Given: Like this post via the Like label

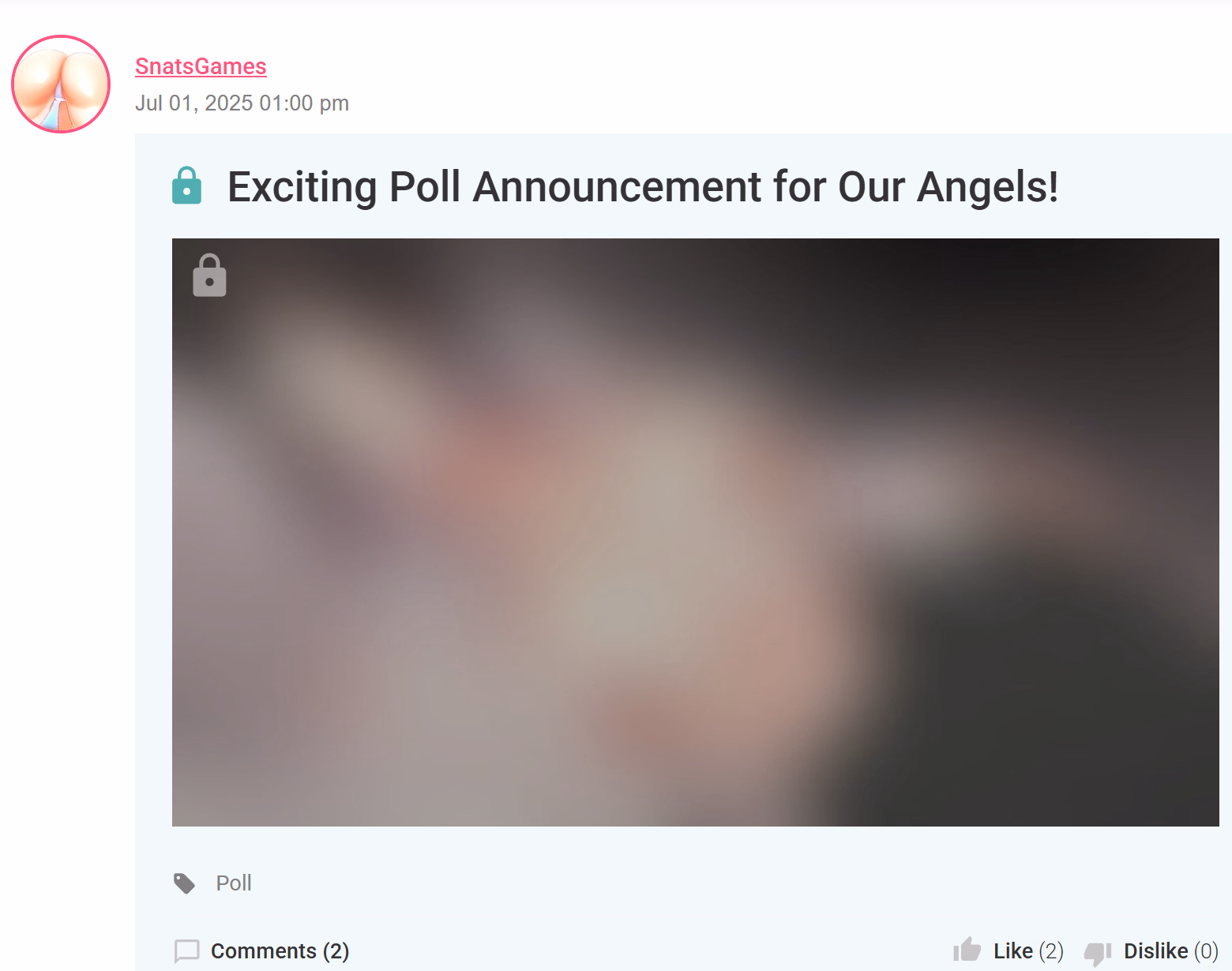Looking at the screenshot, I should 1013,951.
